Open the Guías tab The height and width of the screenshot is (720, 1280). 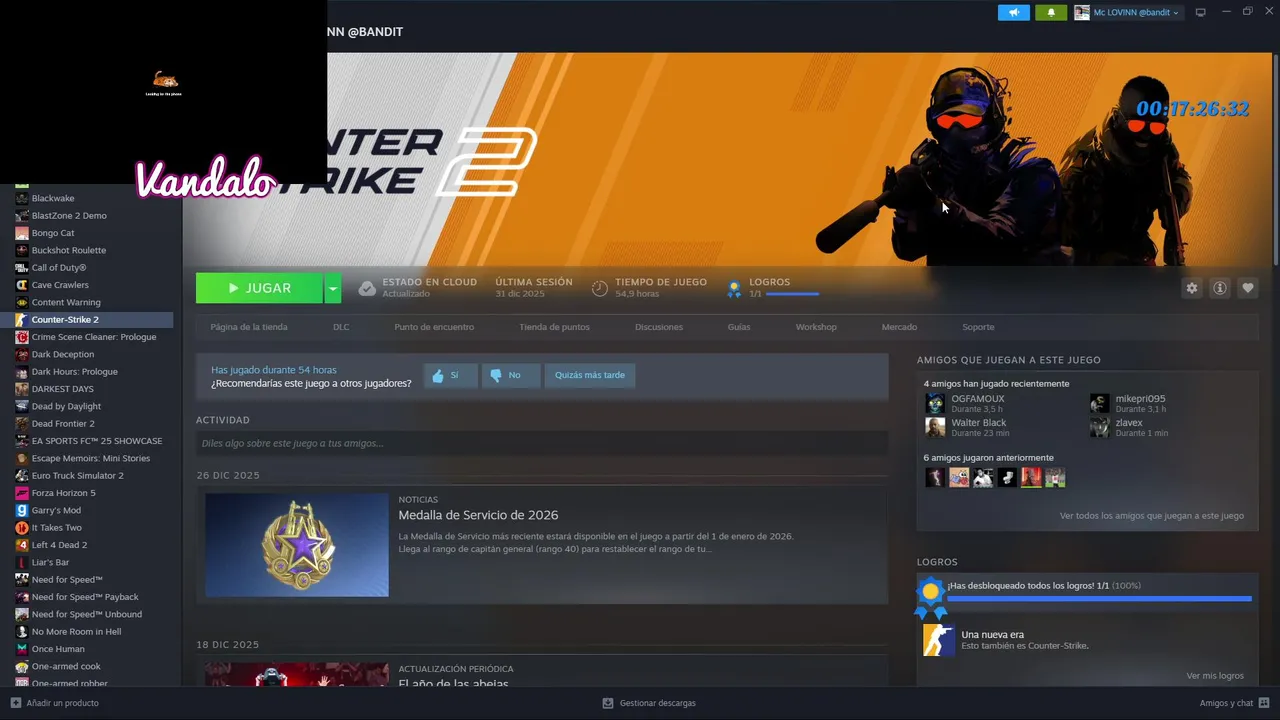[x=739, y=327]
